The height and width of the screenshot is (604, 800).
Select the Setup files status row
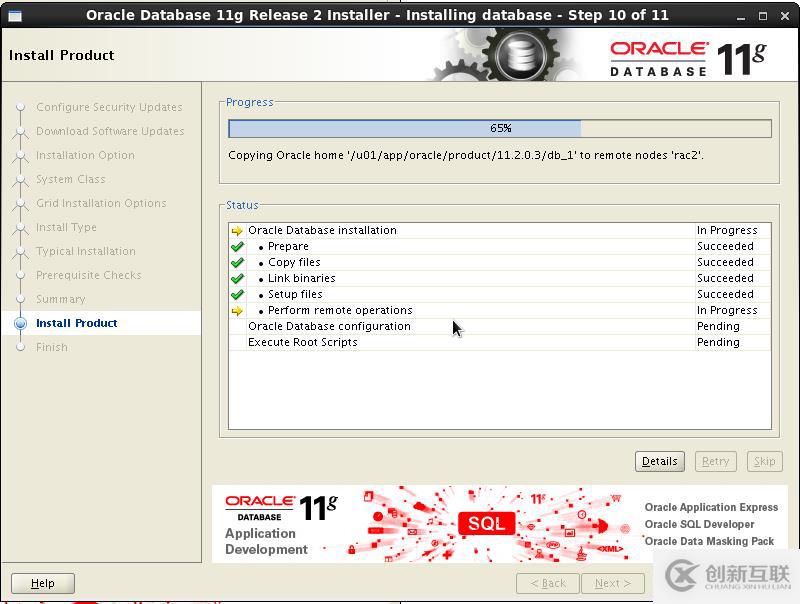(x=500, y=295)
